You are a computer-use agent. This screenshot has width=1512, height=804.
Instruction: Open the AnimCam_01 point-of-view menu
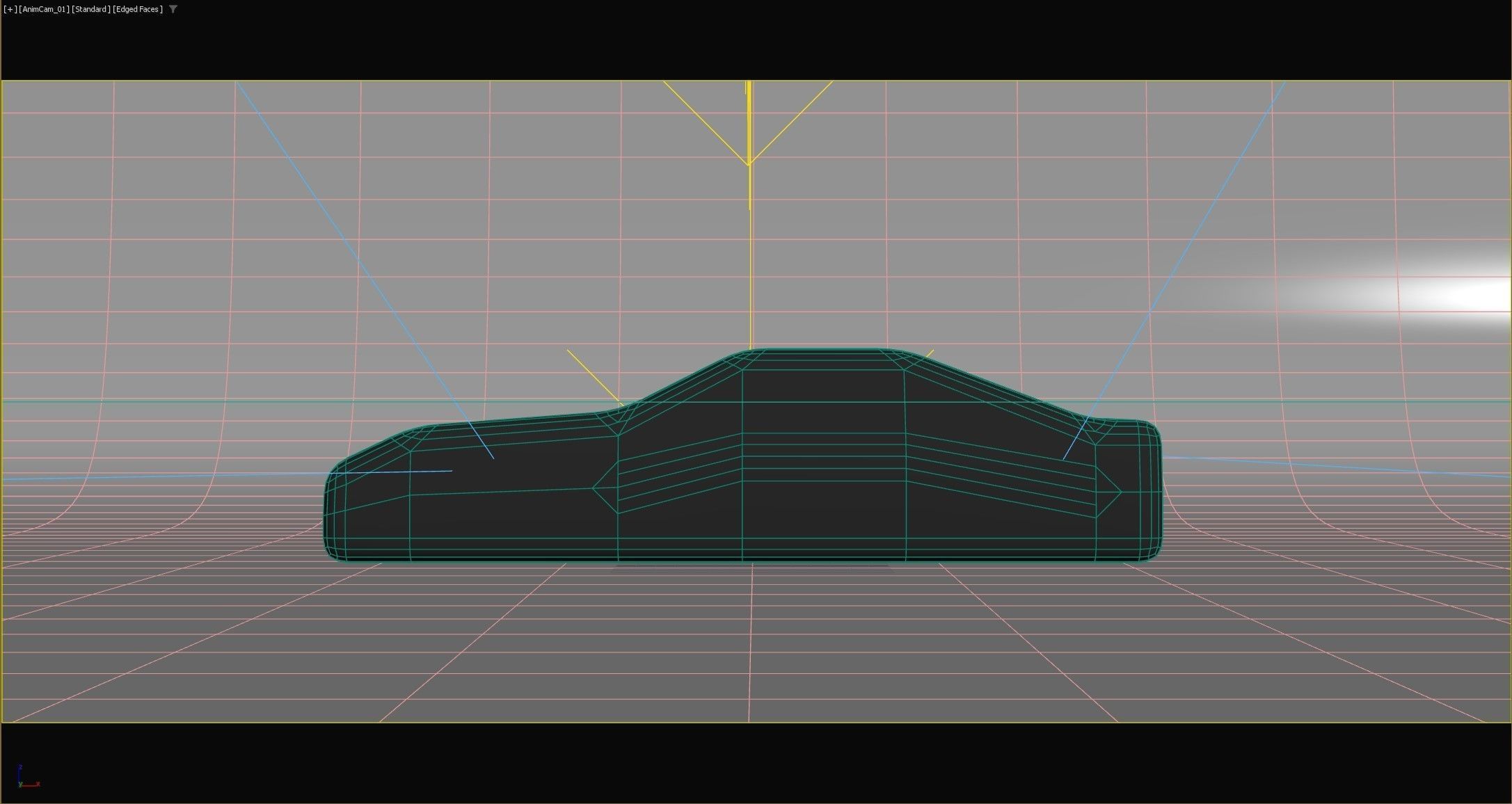[x=45, y=9]
